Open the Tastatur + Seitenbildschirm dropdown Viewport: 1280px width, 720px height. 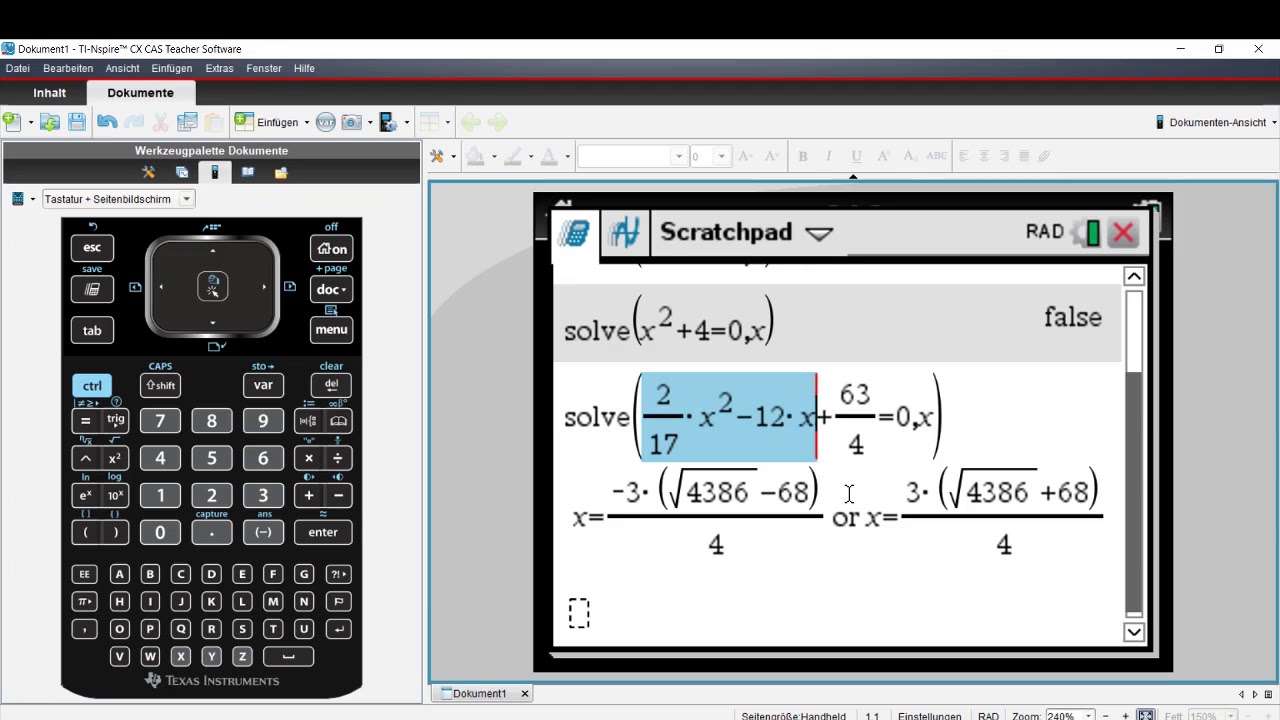pyautogui.click(x=117, y=199)
